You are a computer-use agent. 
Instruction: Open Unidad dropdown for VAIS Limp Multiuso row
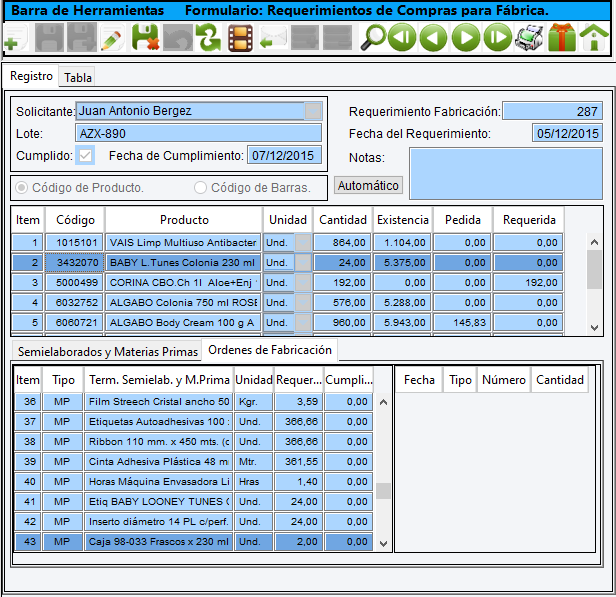303,243
